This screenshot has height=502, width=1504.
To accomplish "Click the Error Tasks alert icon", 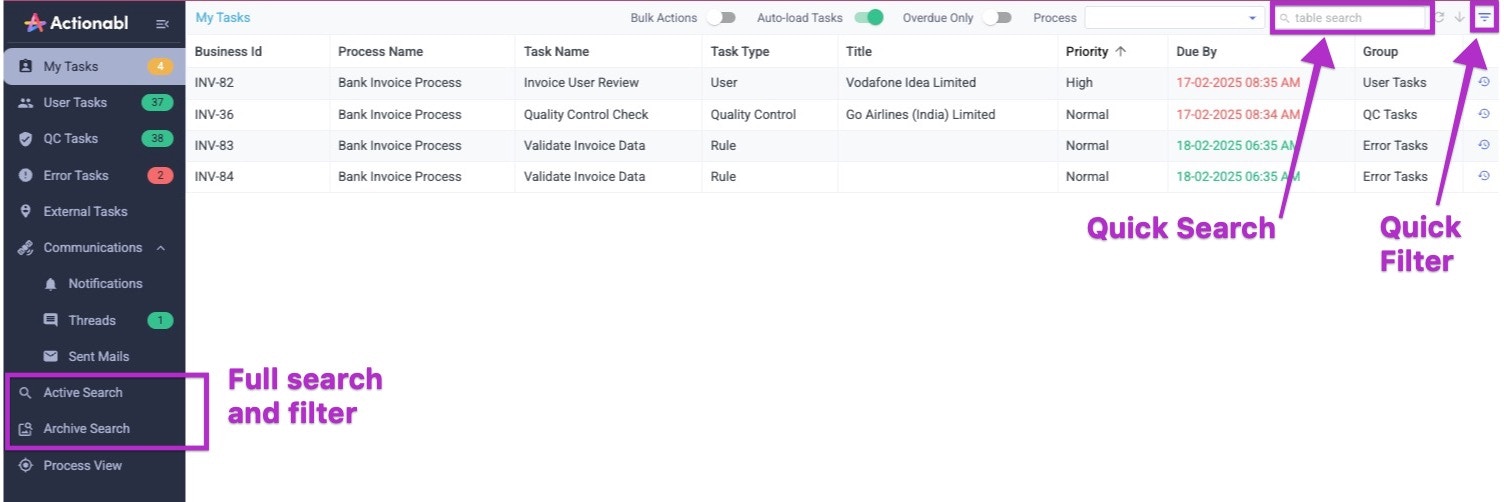I will 26,175.
